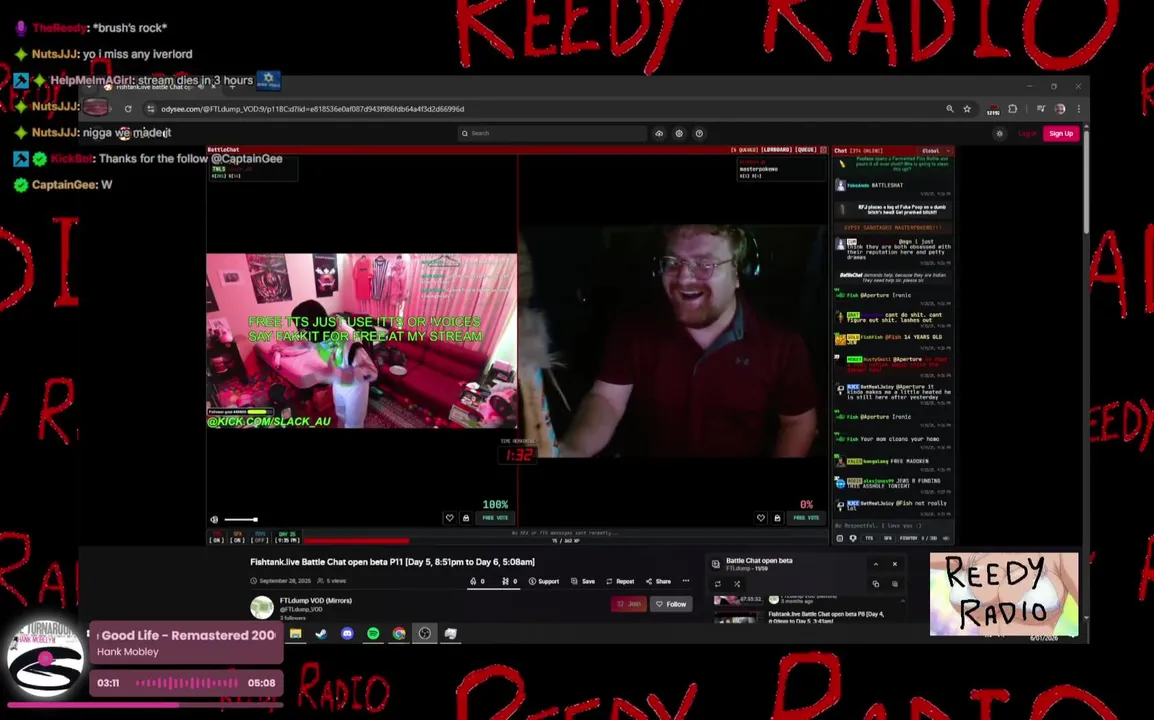Open the FTLdump VOD (Mirrors) channel link
The width and height of the screenshot is (1154, 720).
click(316, 601)
